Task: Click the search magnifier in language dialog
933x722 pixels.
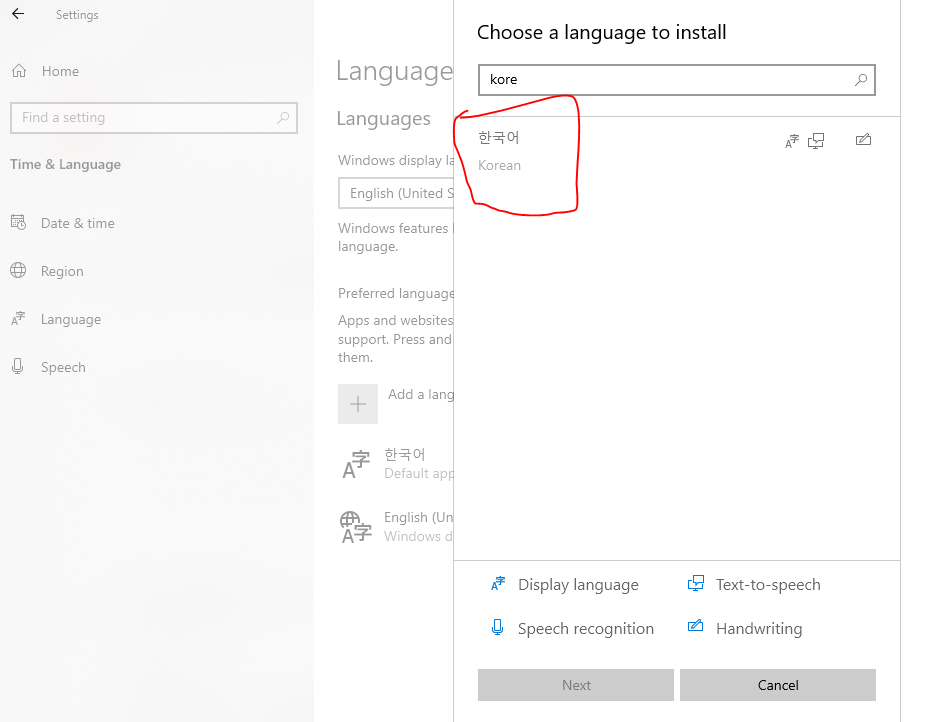Action: pyautogui.click(x=861, y=80)
